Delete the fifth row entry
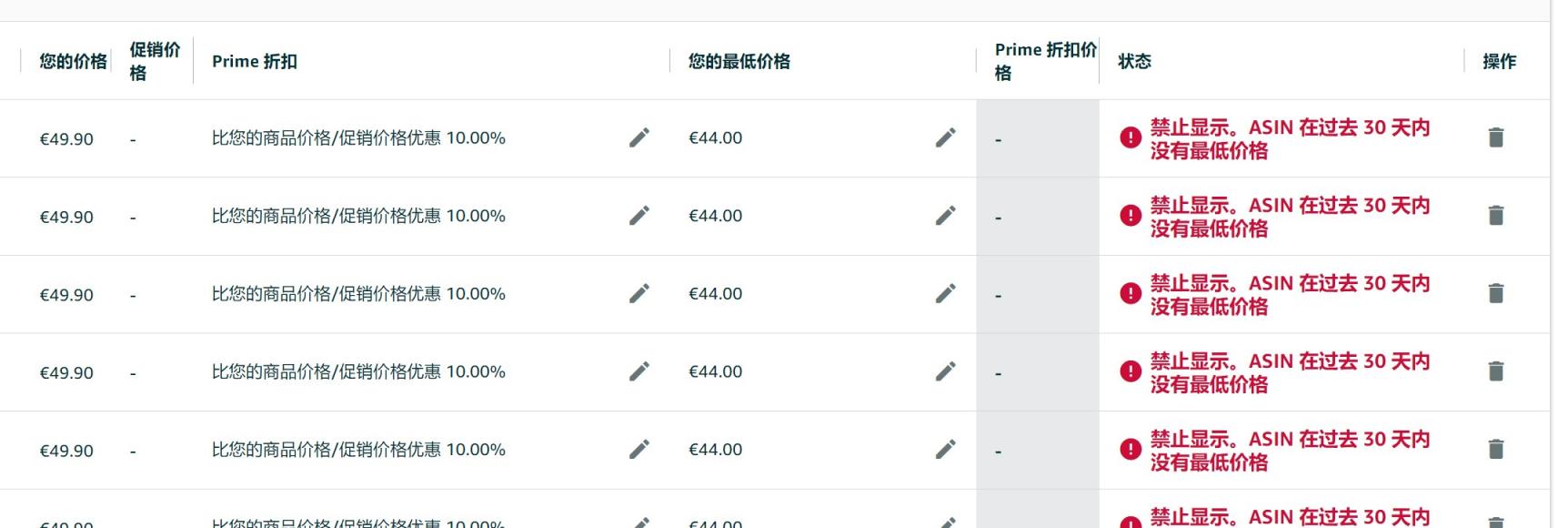Viewport: 1568px width, 528px height. 1496,449
